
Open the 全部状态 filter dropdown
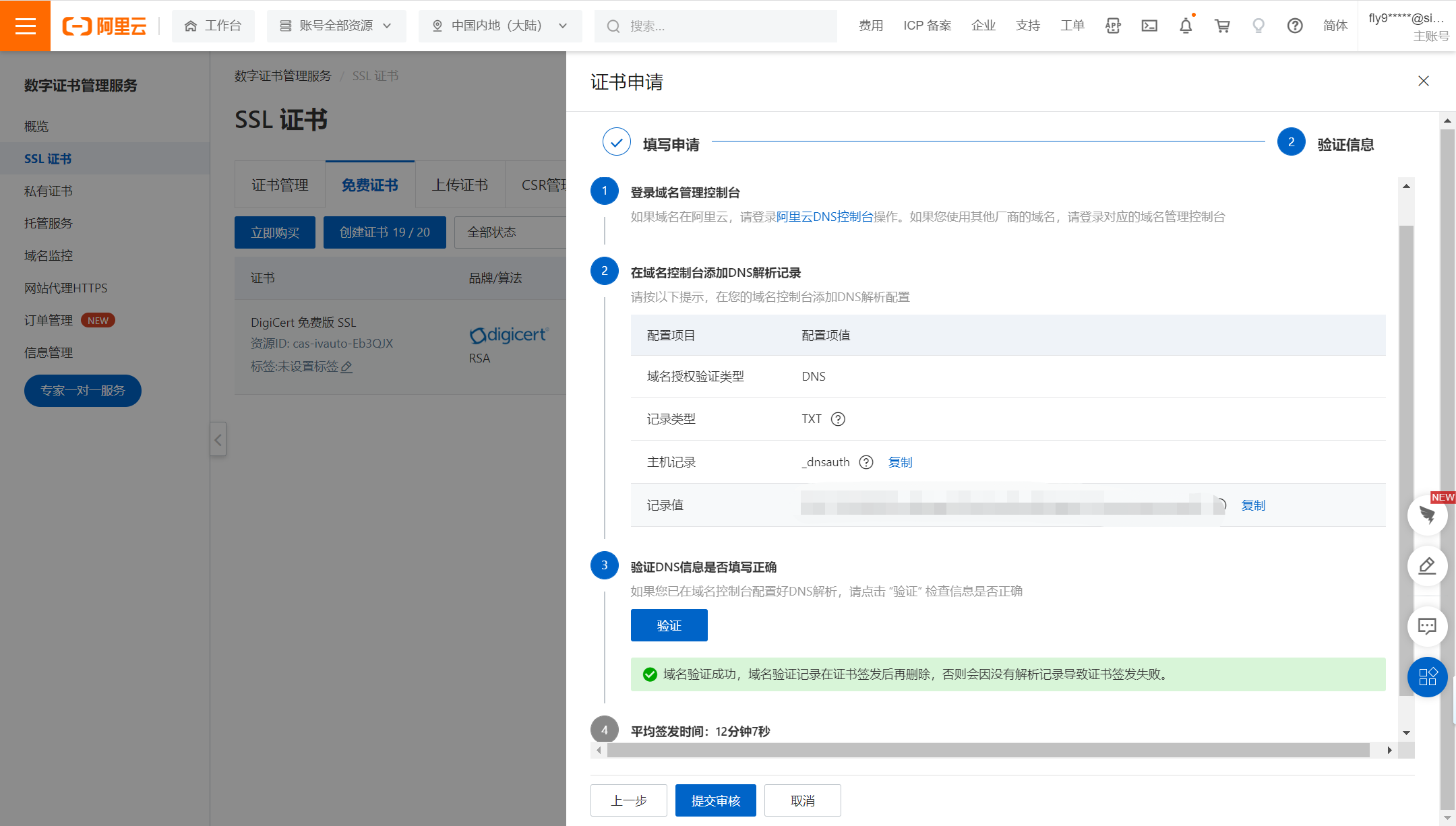pos(510,232)
